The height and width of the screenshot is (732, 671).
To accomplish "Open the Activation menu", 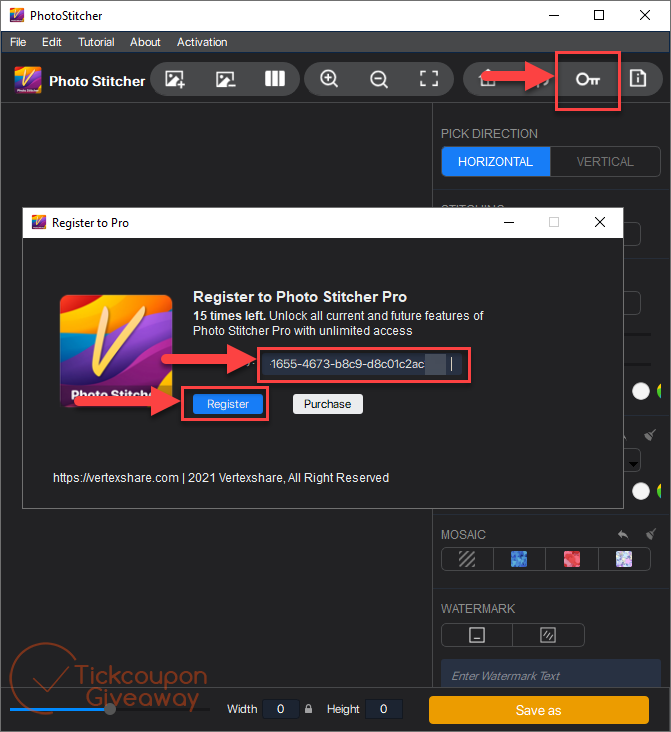I will pyautogui.click(x=202, y=42).
